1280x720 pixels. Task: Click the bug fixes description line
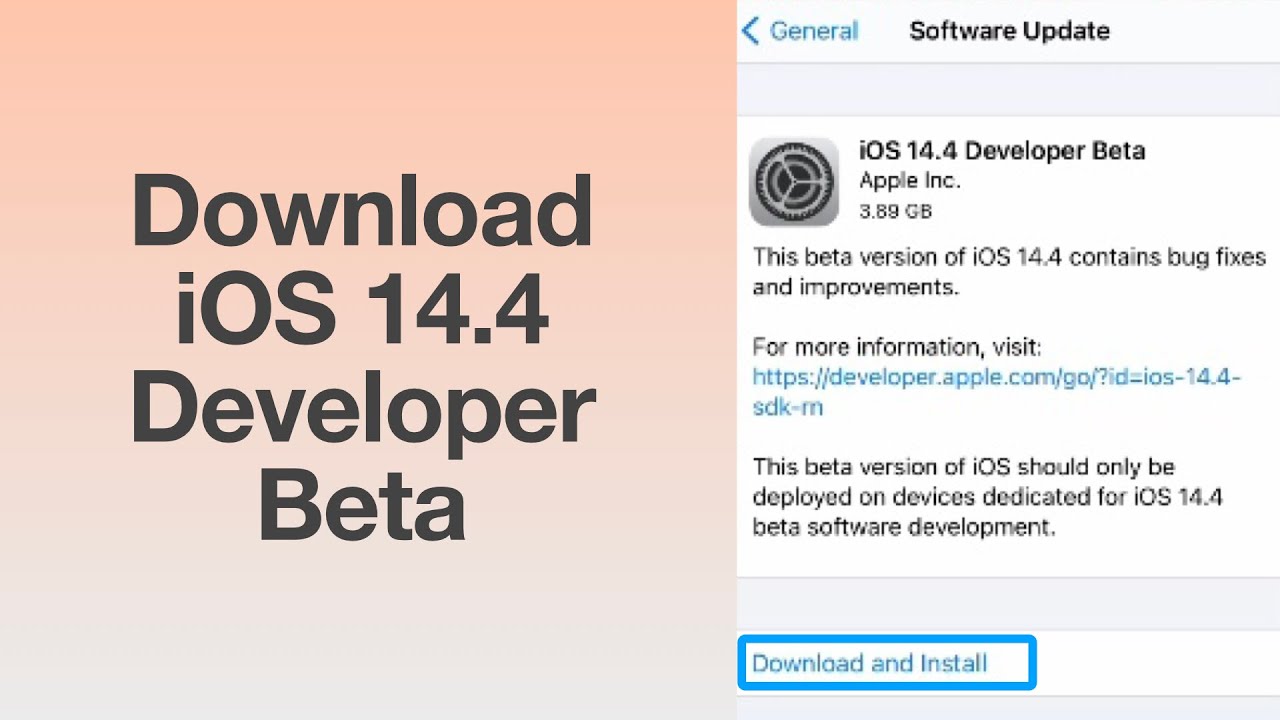pyautogui.click(x=1009, y=257)
